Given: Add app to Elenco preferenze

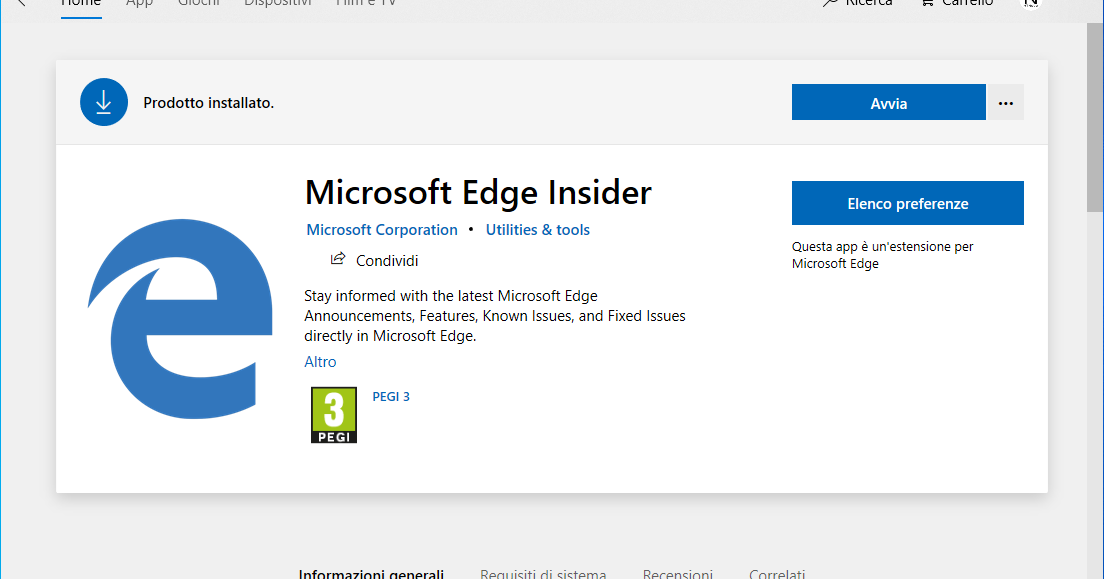Looking at the screenshot, I should point(907,202).
